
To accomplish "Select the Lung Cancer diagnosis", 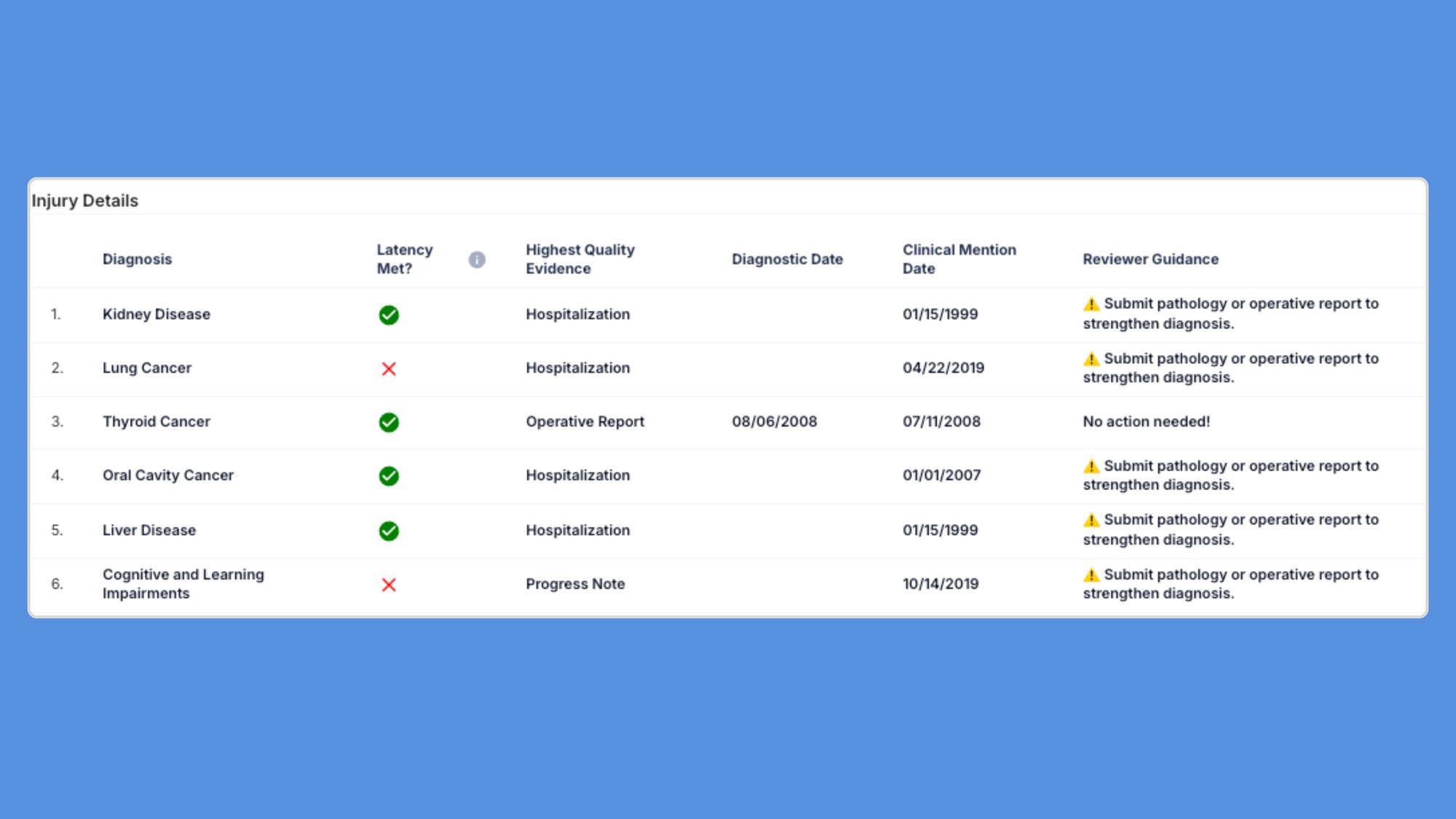I will [147, 368].
